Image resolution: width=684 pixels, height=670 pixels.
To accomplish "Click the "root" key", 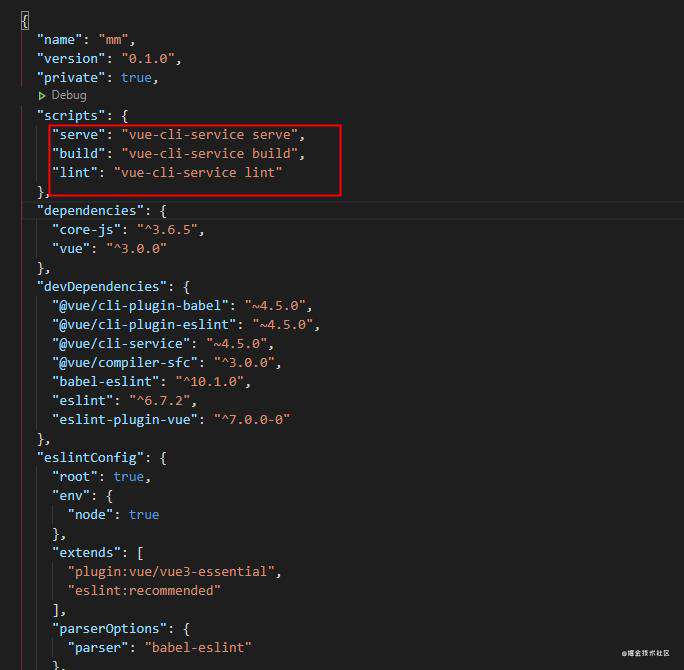I will tap(75, 477).
